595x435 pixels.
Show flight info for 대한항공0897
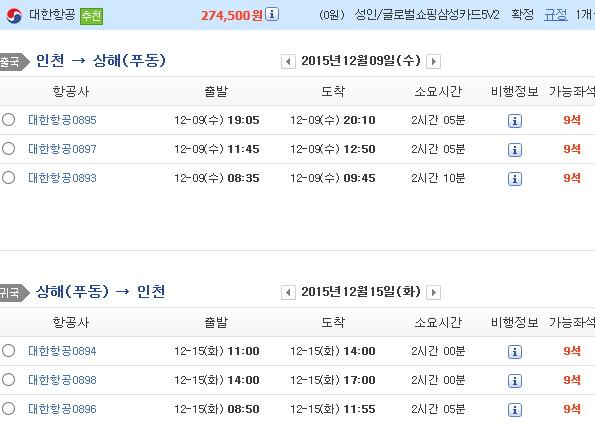pos(515,150)
